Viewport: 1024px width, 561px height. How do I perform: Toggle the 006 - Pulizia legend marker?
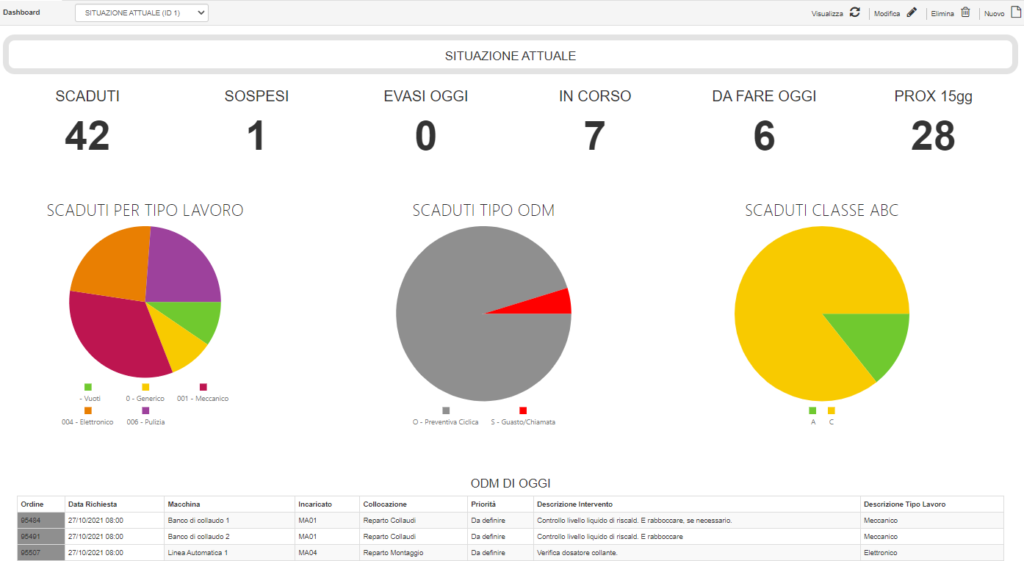[x=146, y=411]
